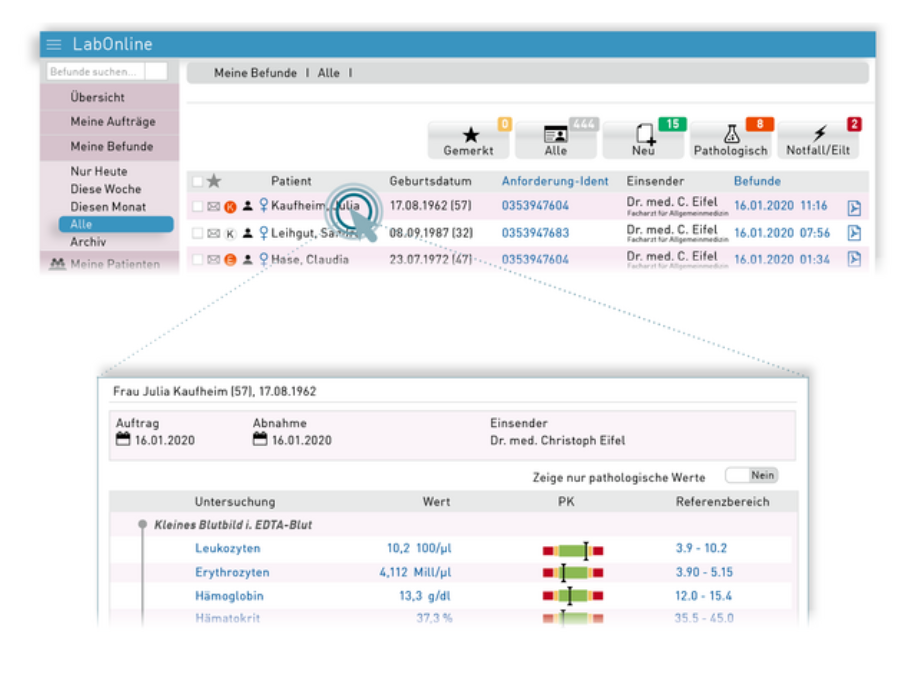The image size is (921, 673).
Task: Click envelope icon in Hase, Claudia row
Action: 214,260
